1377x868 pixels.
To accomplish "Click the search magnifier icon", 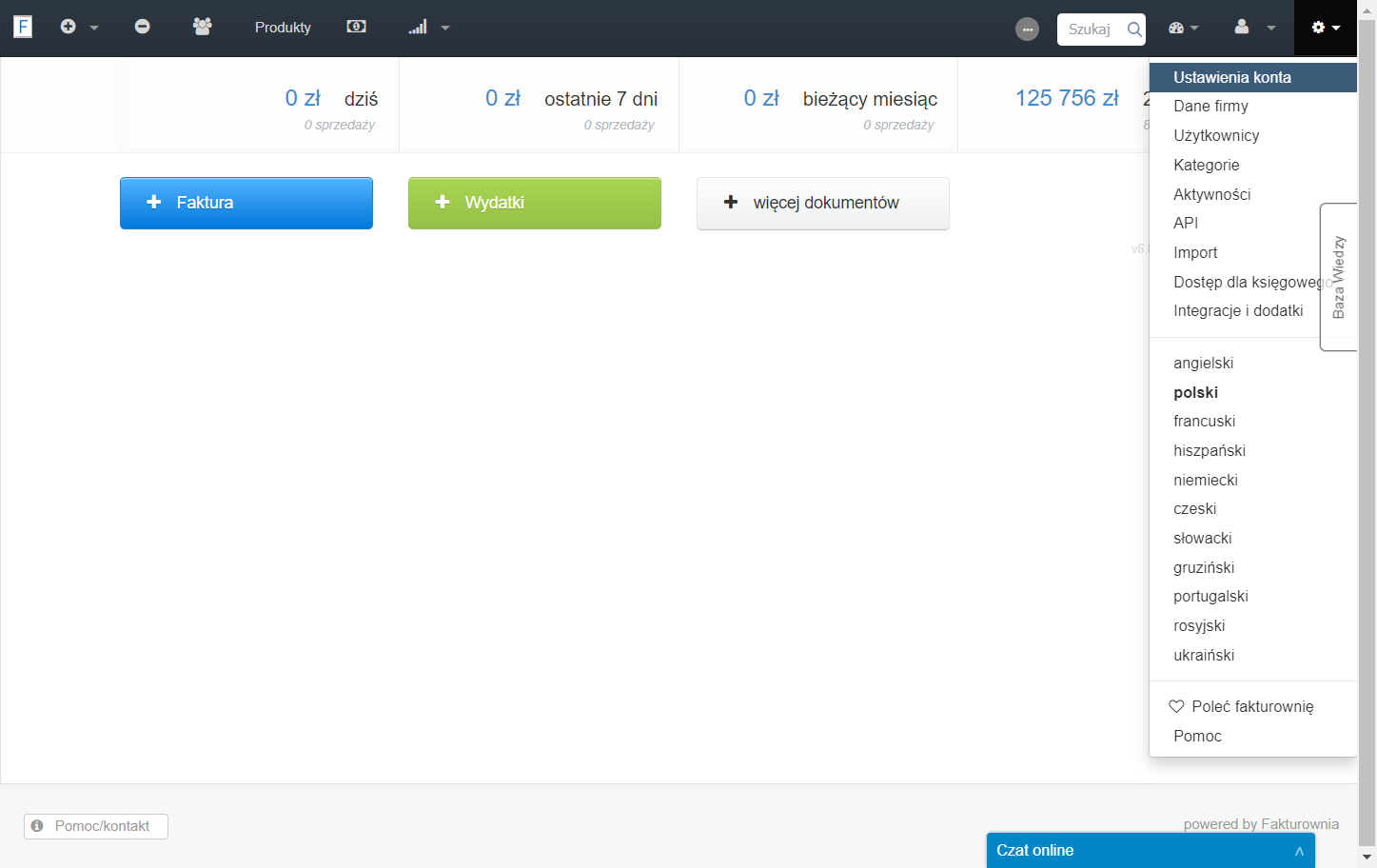I will pyautogui.click(x=1134, y=30).
